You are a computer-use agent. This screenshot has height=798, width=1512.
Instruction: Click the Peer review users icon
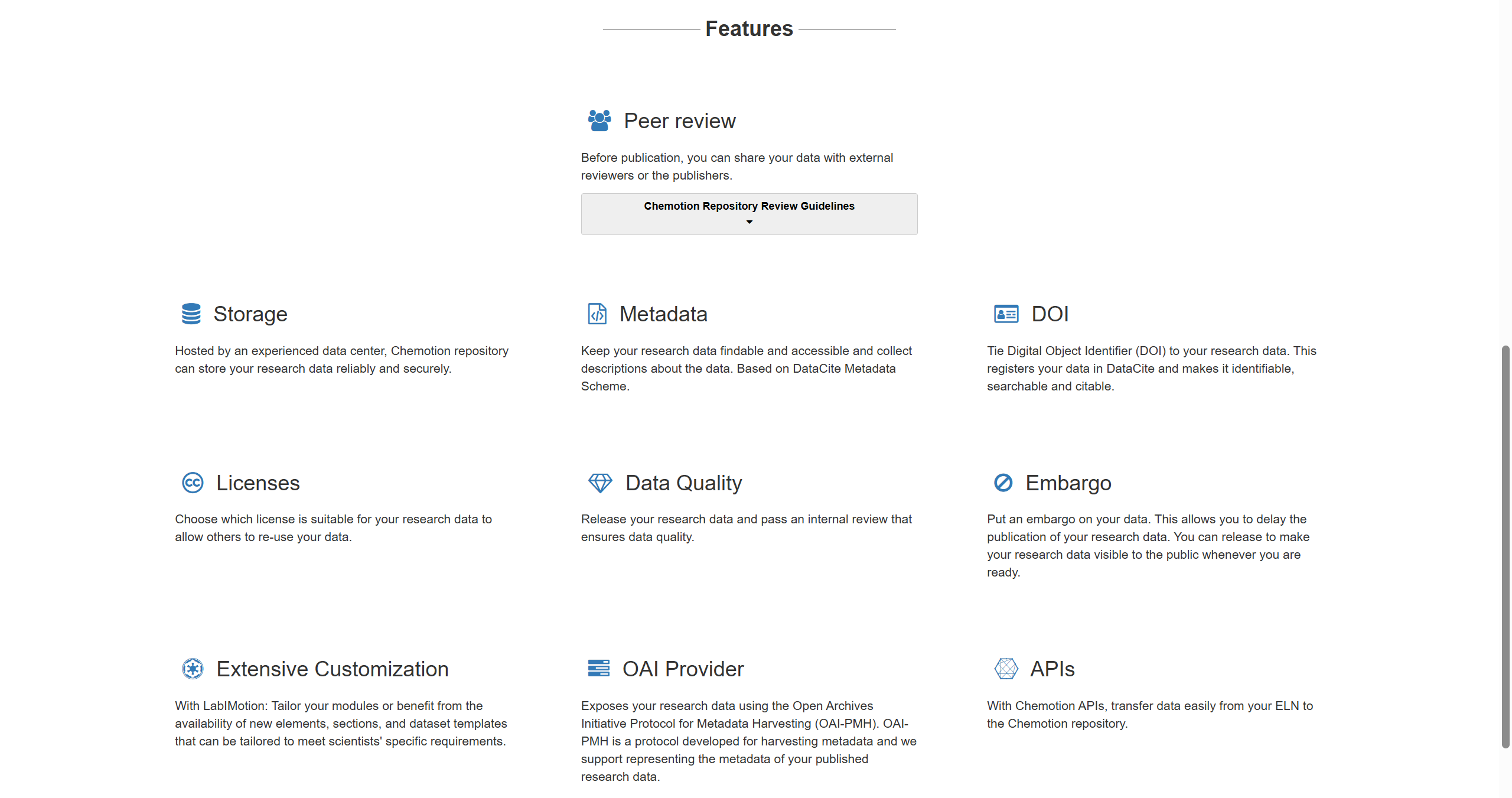pyautogui.click(x=599, y=120)
